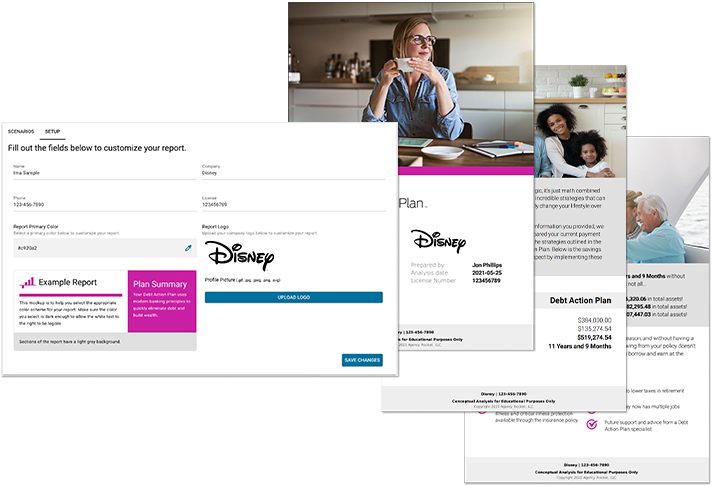Screen dimensions: 714x486
Task: Click the magenta underline bar beneath Example Report
Action: 70,295
